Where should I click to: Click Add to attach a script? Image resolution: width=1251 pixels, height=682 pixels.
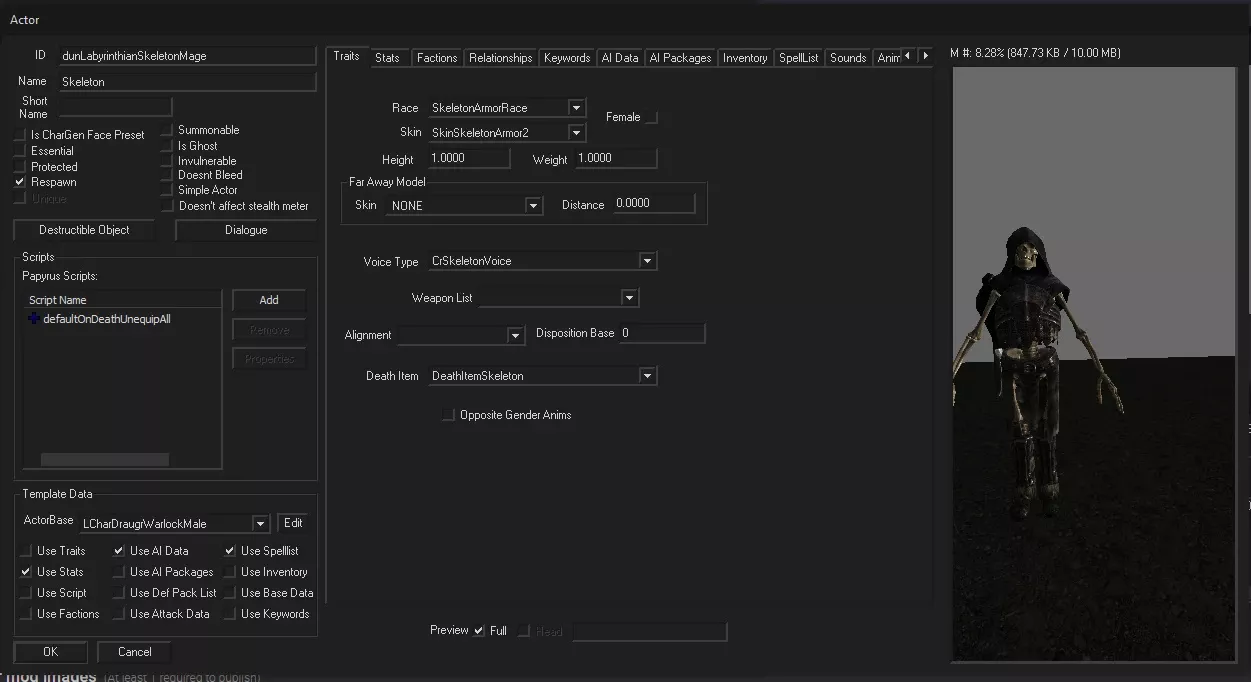269,300
